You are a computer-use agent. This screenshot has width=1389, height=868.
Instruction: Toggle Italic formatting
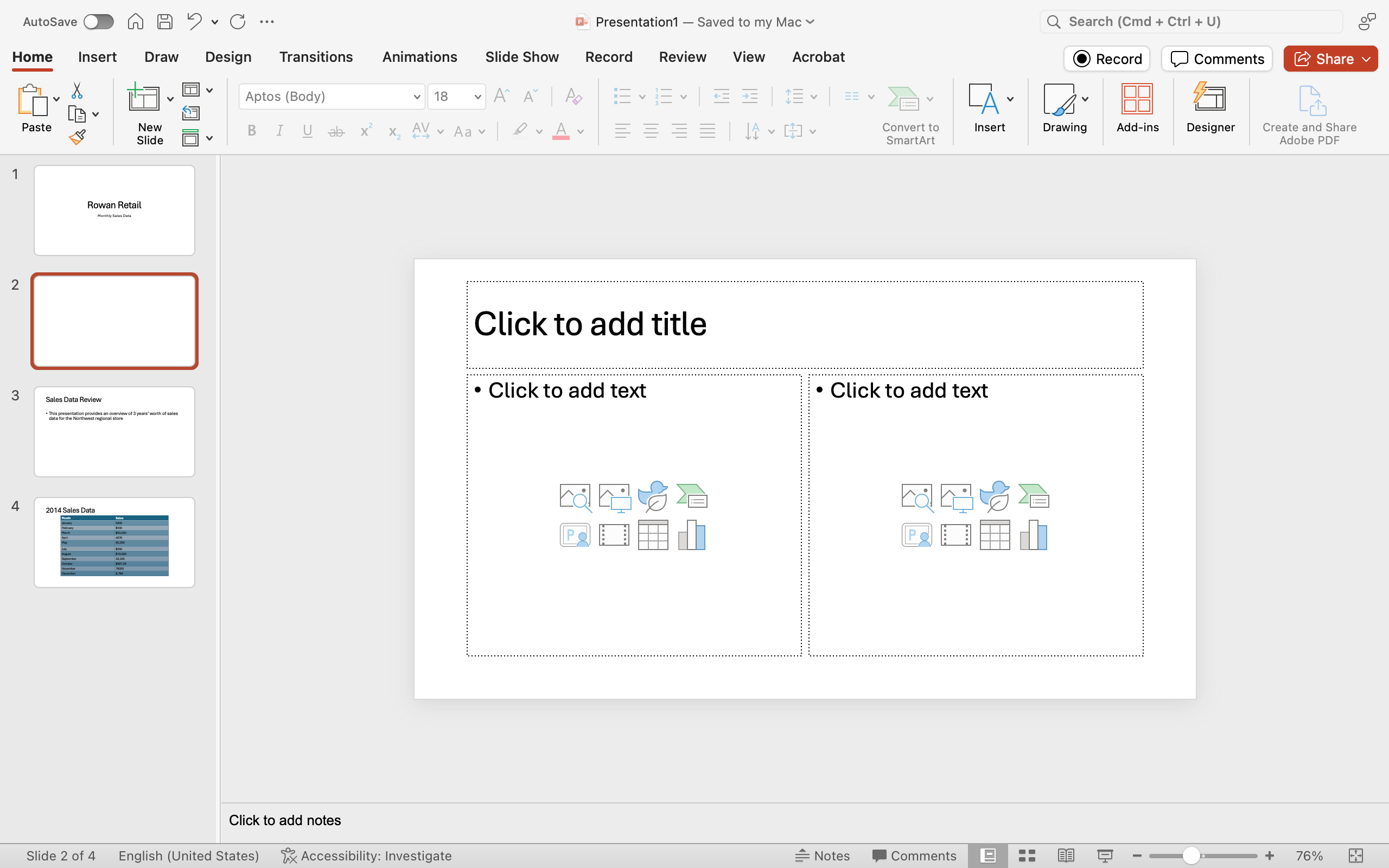(x=279, y=131)
